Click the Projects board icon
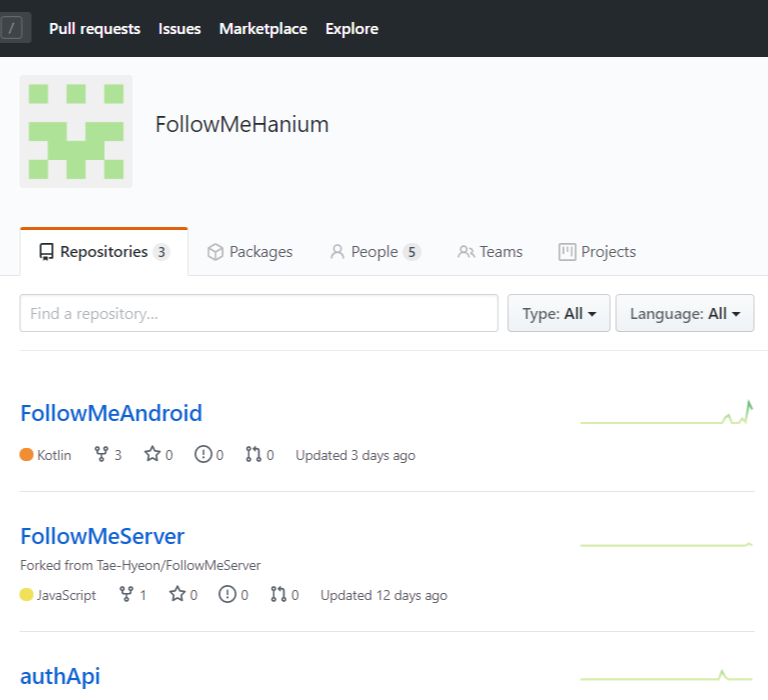Screen dimensions: 768x700 coord(567,252)
